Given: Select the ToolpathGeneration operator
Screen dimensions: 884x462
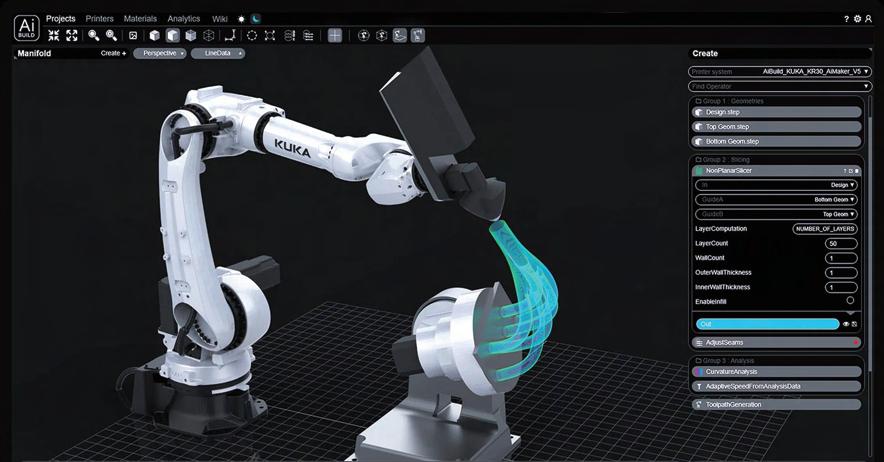Looking at the screenshot, I should [777, 404].
